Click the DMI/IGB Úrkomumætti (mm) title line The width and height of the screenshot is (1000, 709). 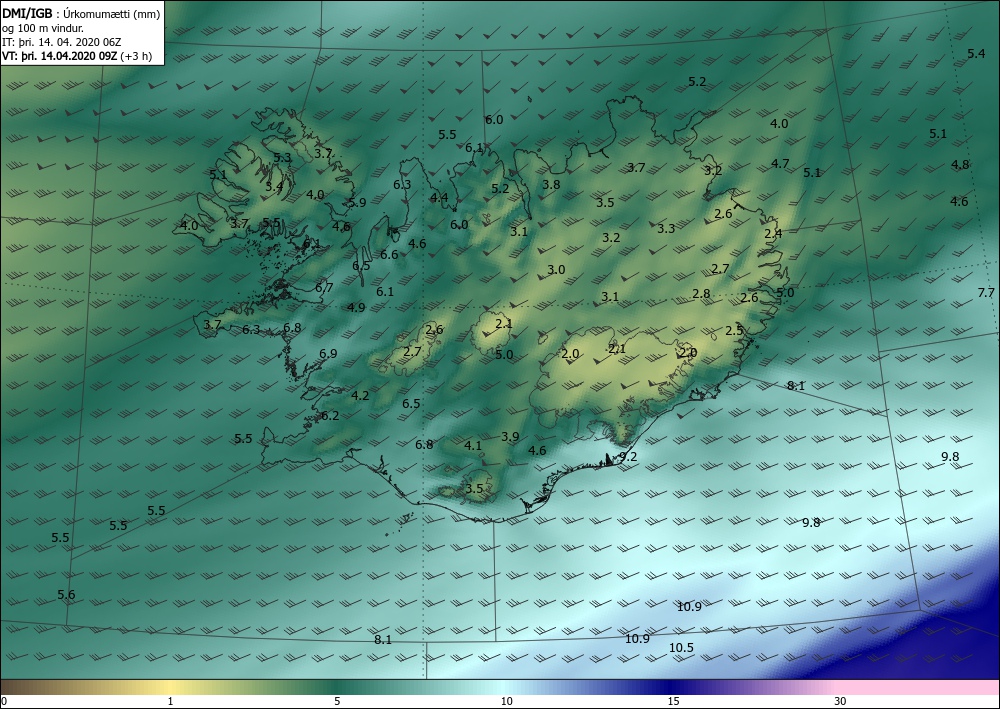[81, 13]
